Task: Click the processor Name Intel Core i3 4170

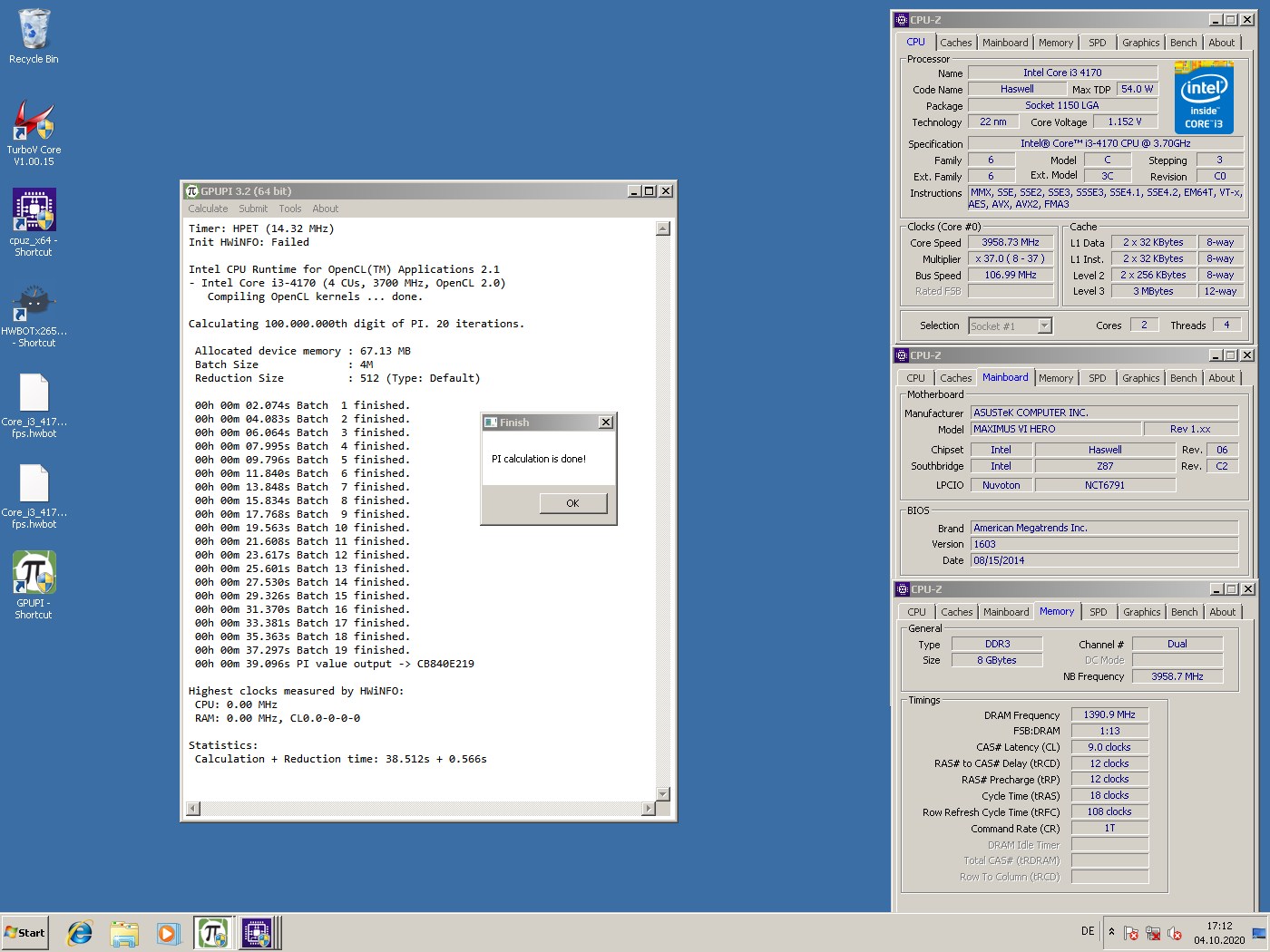Action: tap(1062, 73)
